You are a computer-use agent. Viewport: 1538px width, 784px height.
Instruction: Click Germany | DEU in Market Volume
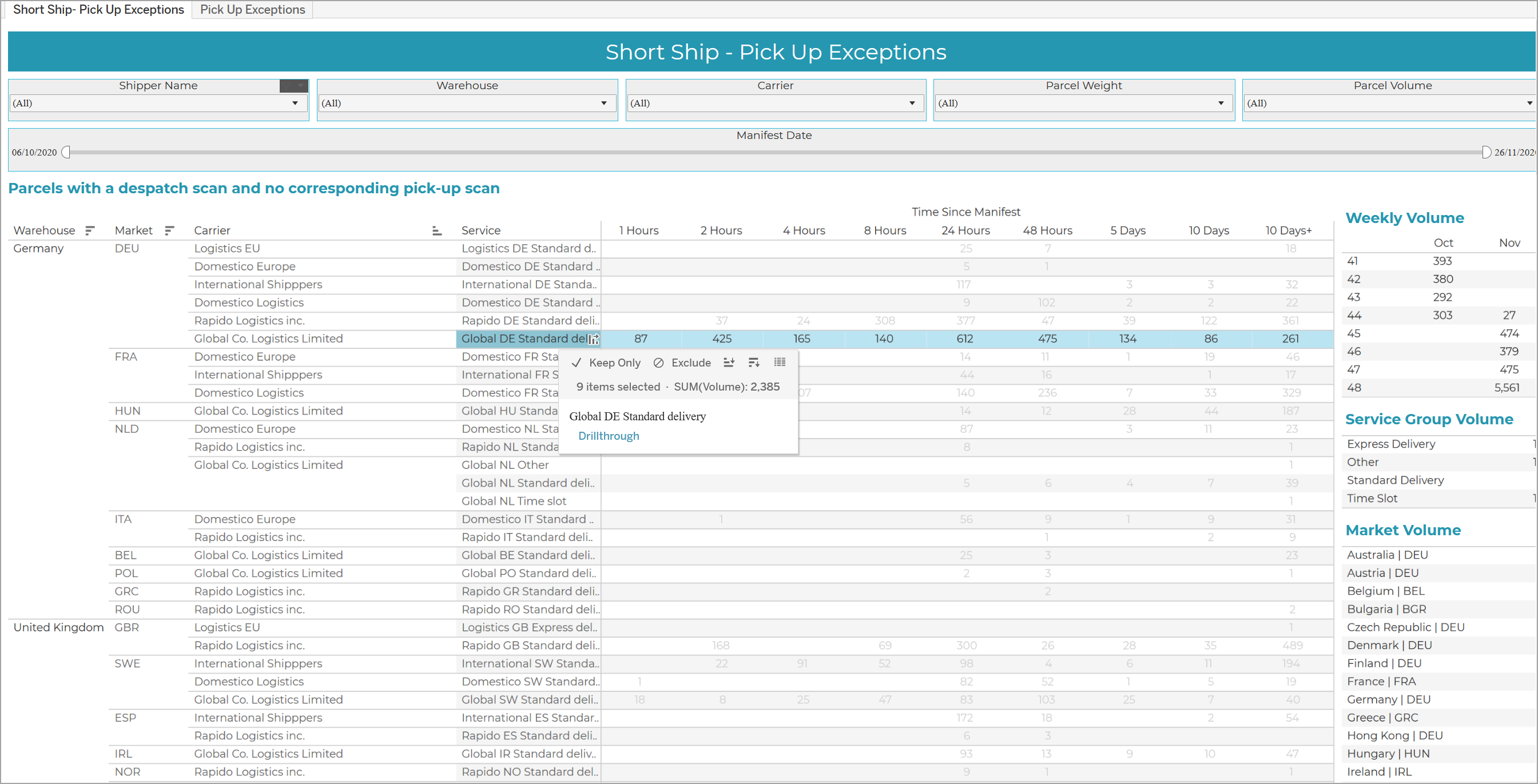click(x=1388, y=699)
